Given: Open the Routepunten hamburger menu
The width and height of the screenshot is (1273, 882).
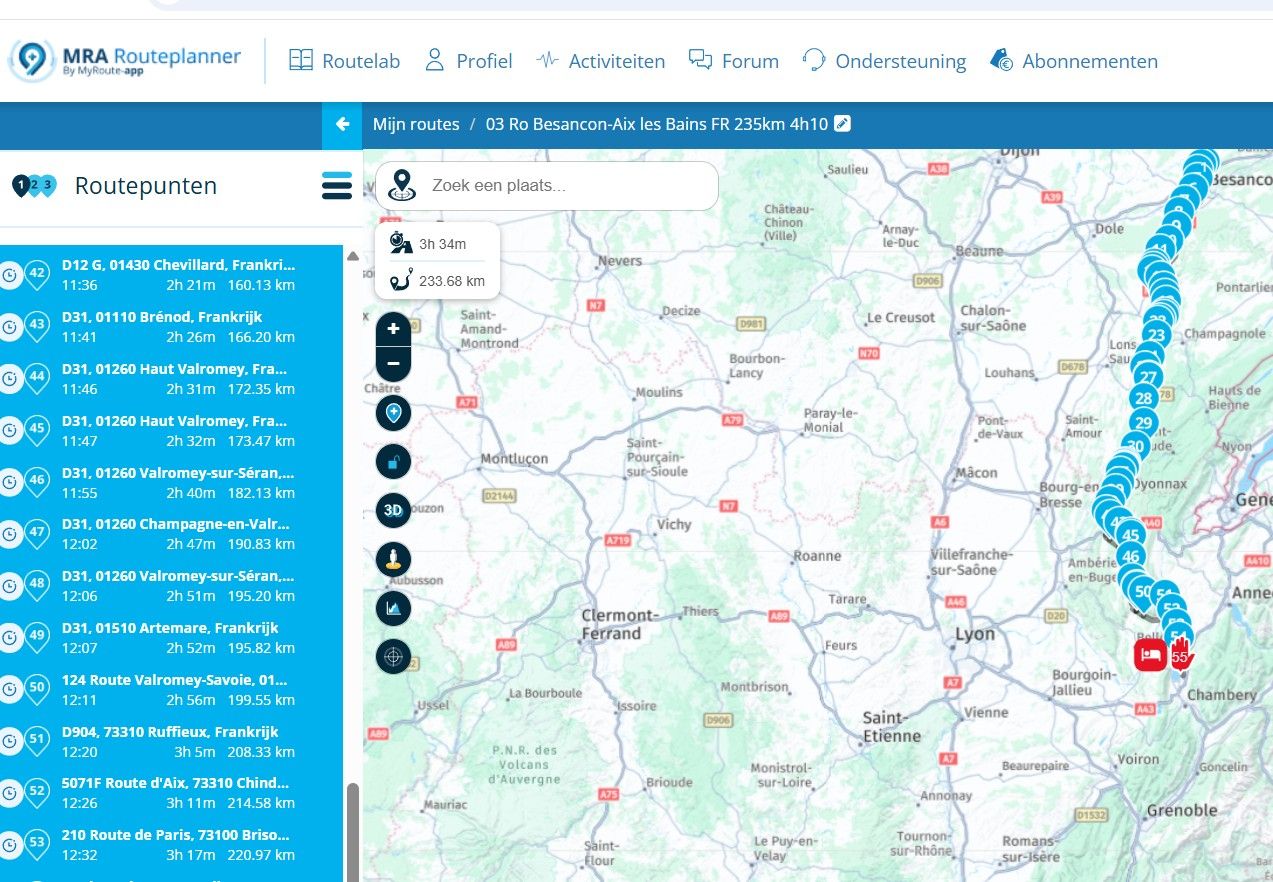Looking at the screenshot, I should coord(337,186).
